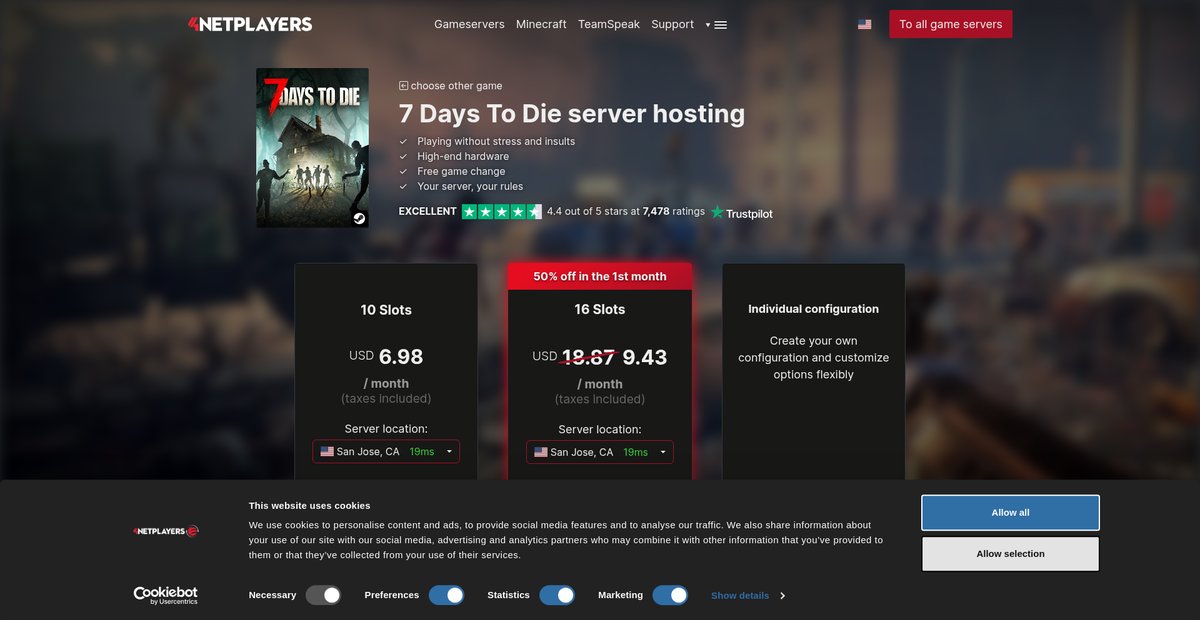
Task: Click the Steam icon on game cover
Action: pyautogui.click(x=358, y=218)
